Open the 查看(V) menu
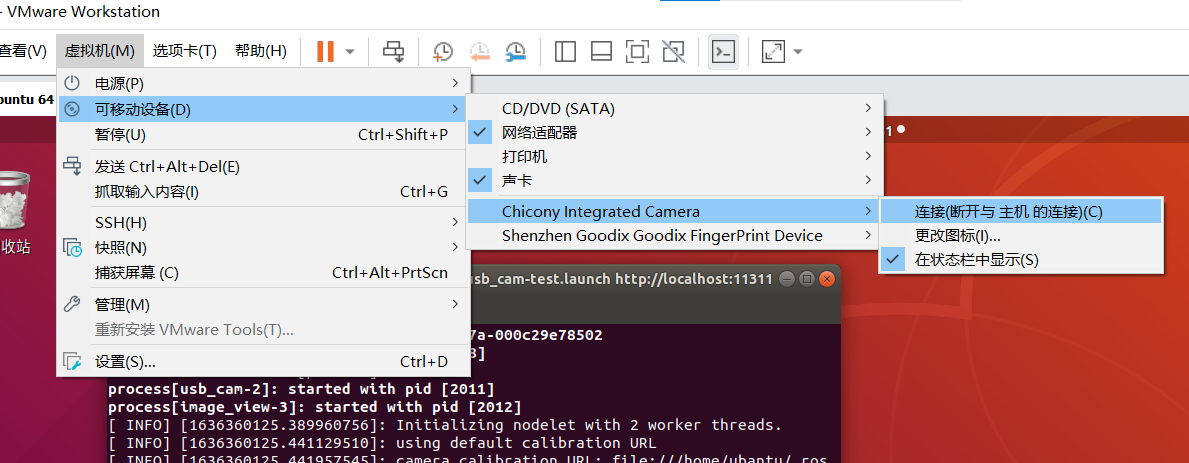The height and width of the screenshot is (463, 1189). click(x=23, y=51)
